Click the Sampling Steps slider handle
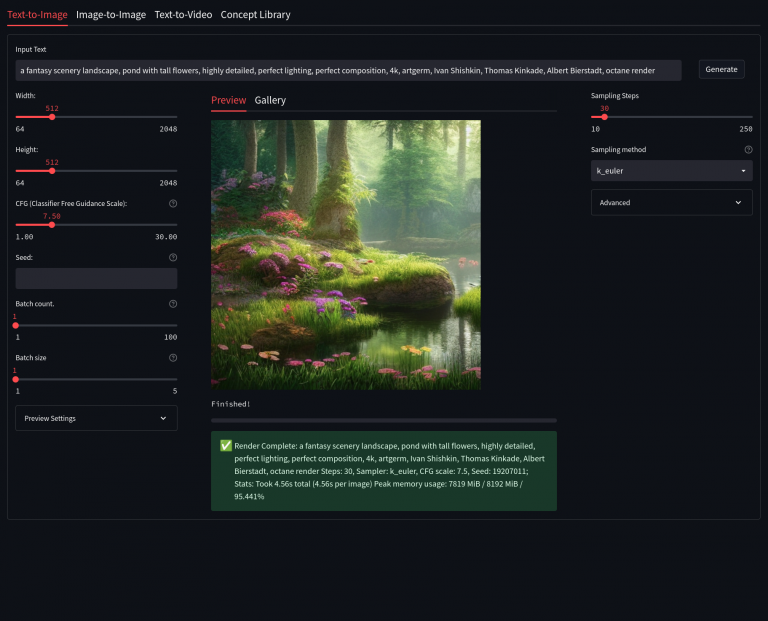The image size is (768, 621). pos(604,117)
